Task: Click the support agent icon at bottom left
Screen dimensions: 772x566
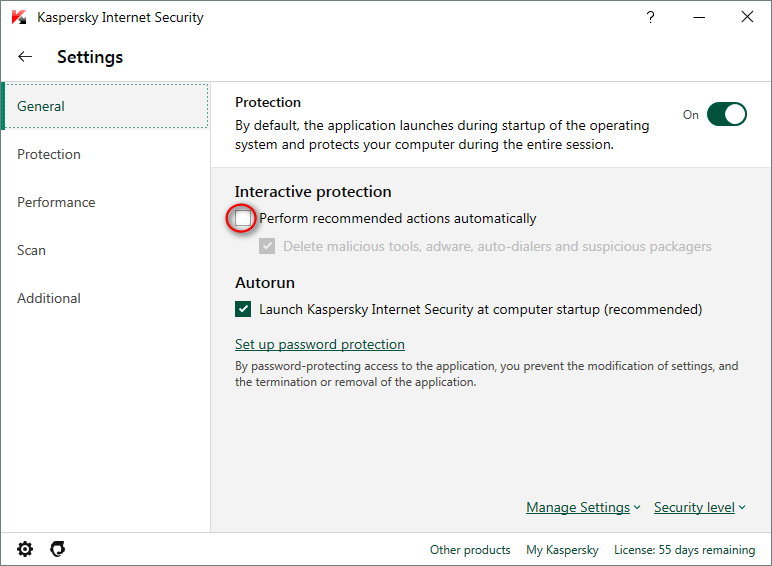Action: (x=58, y=549)
